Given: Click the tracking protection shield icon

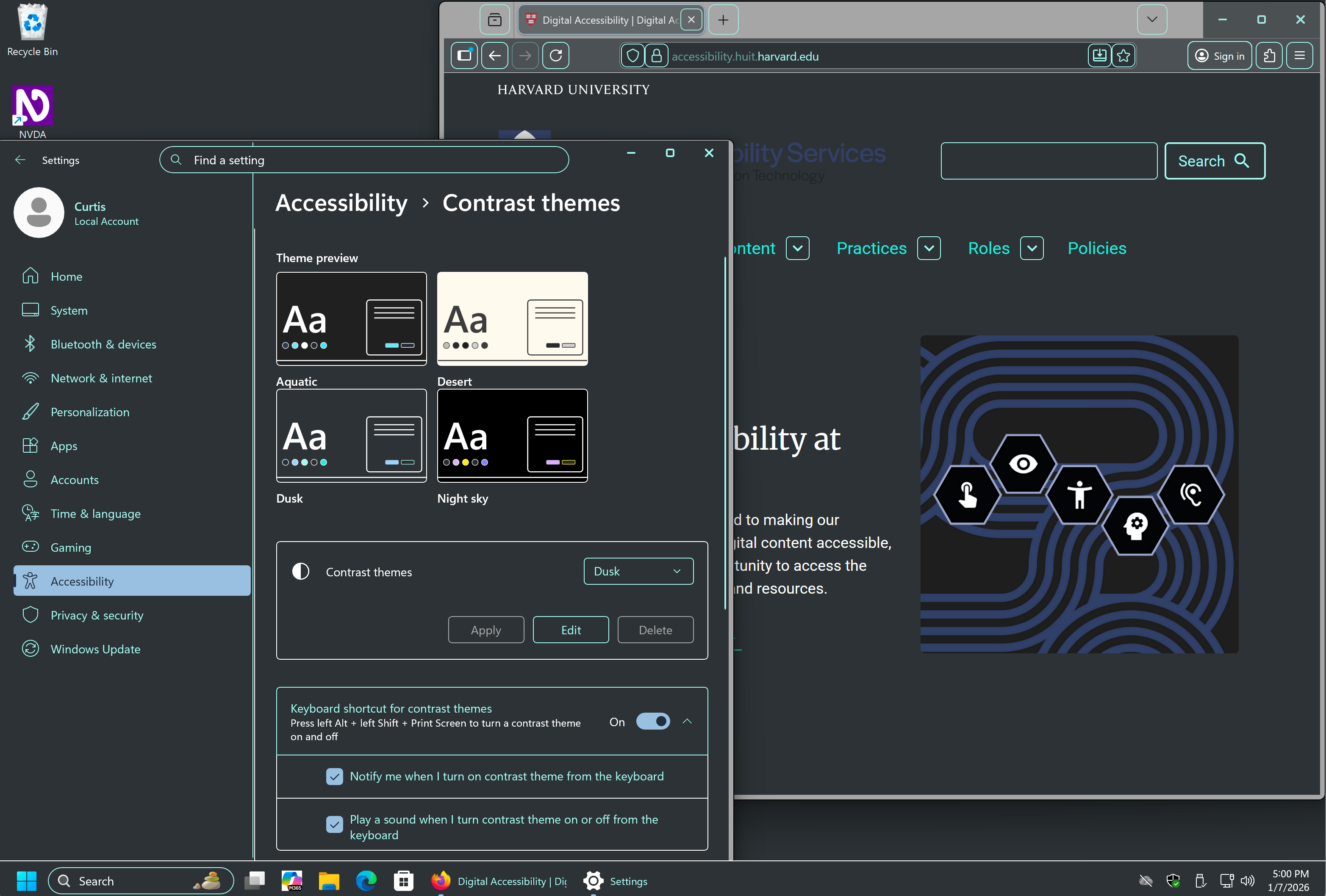Looking at the screenshot, I should [x=633, y=56].
